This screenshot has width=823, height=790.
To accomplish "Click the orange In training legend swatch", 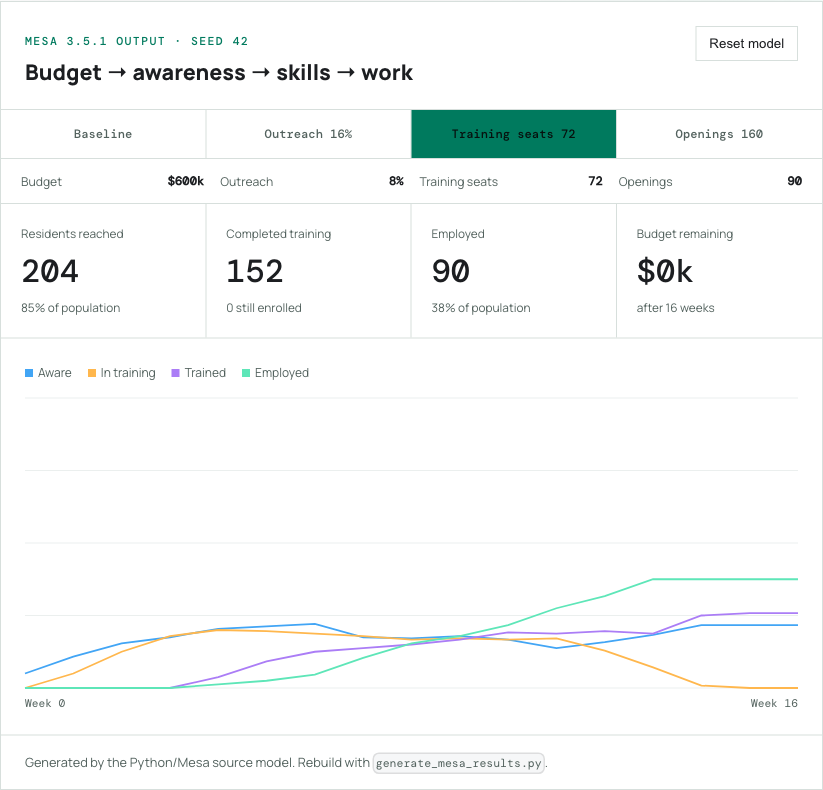I will (x=92, y=373).
